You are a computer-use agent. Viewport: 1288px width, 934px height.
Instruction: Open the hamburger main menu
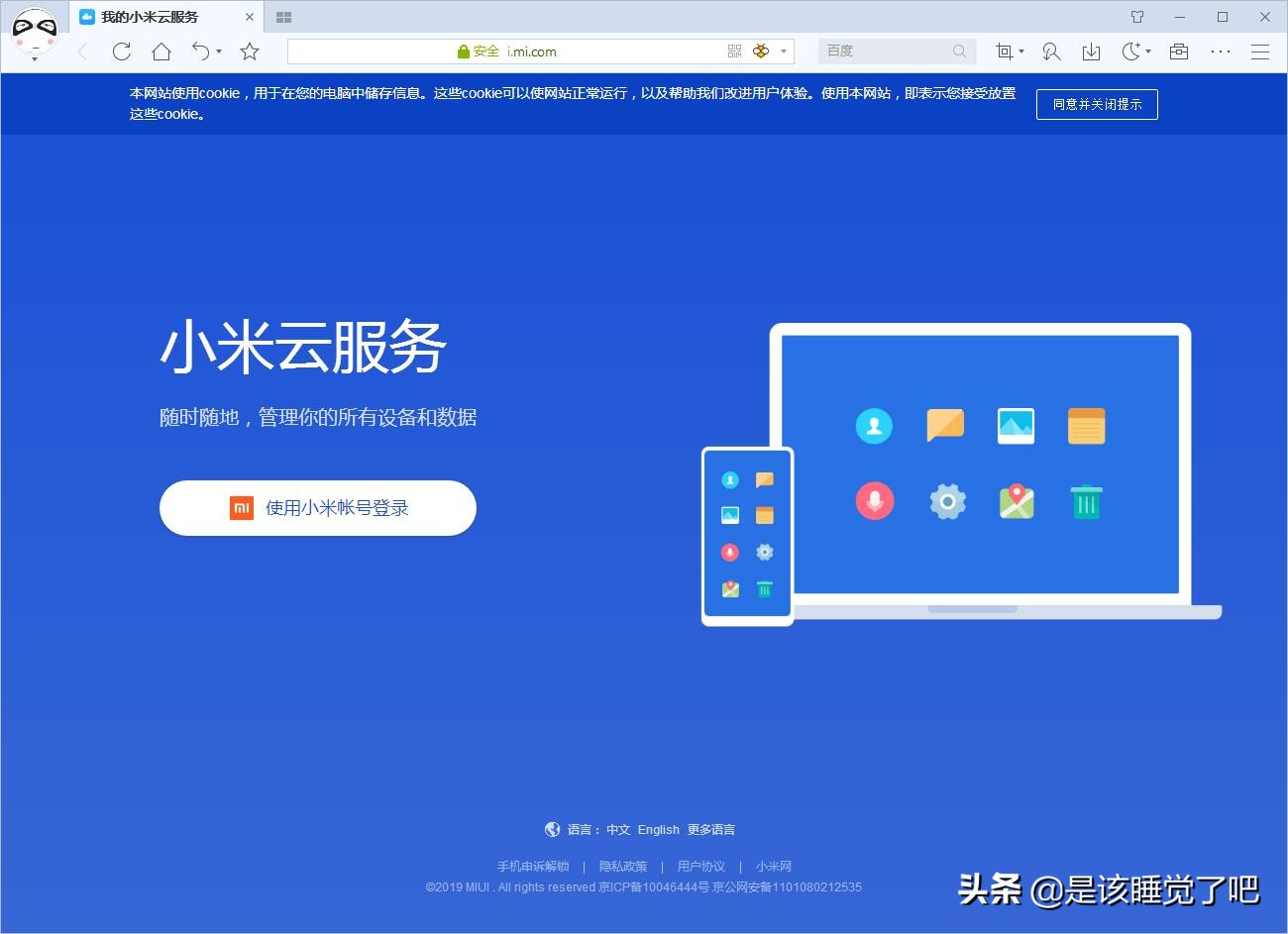pyautogui.click(x=1260, y=52)
